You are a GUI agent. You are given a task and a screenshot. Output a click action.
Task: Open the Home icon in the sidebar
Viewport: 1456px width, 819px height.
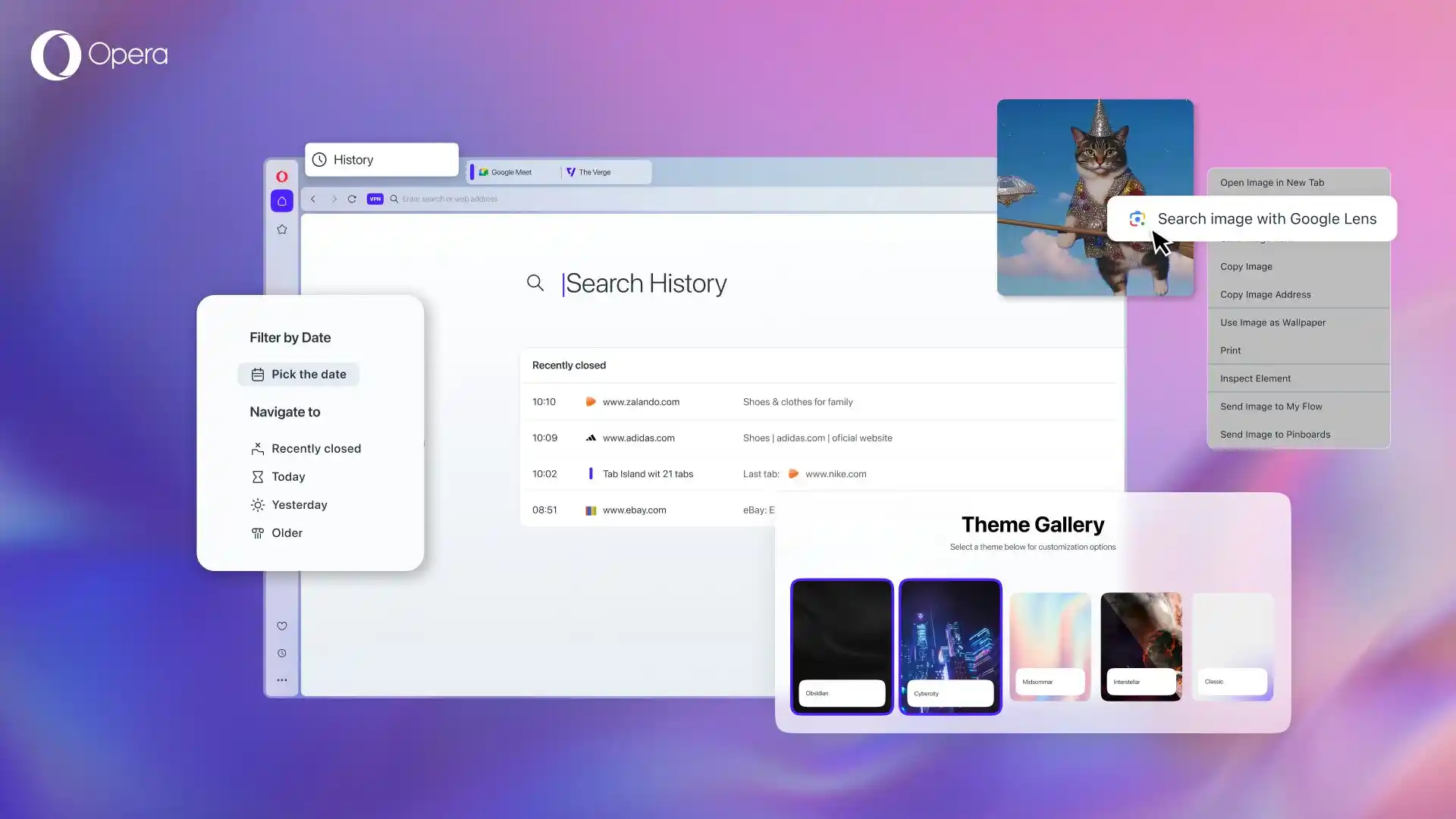pos(281,201)
